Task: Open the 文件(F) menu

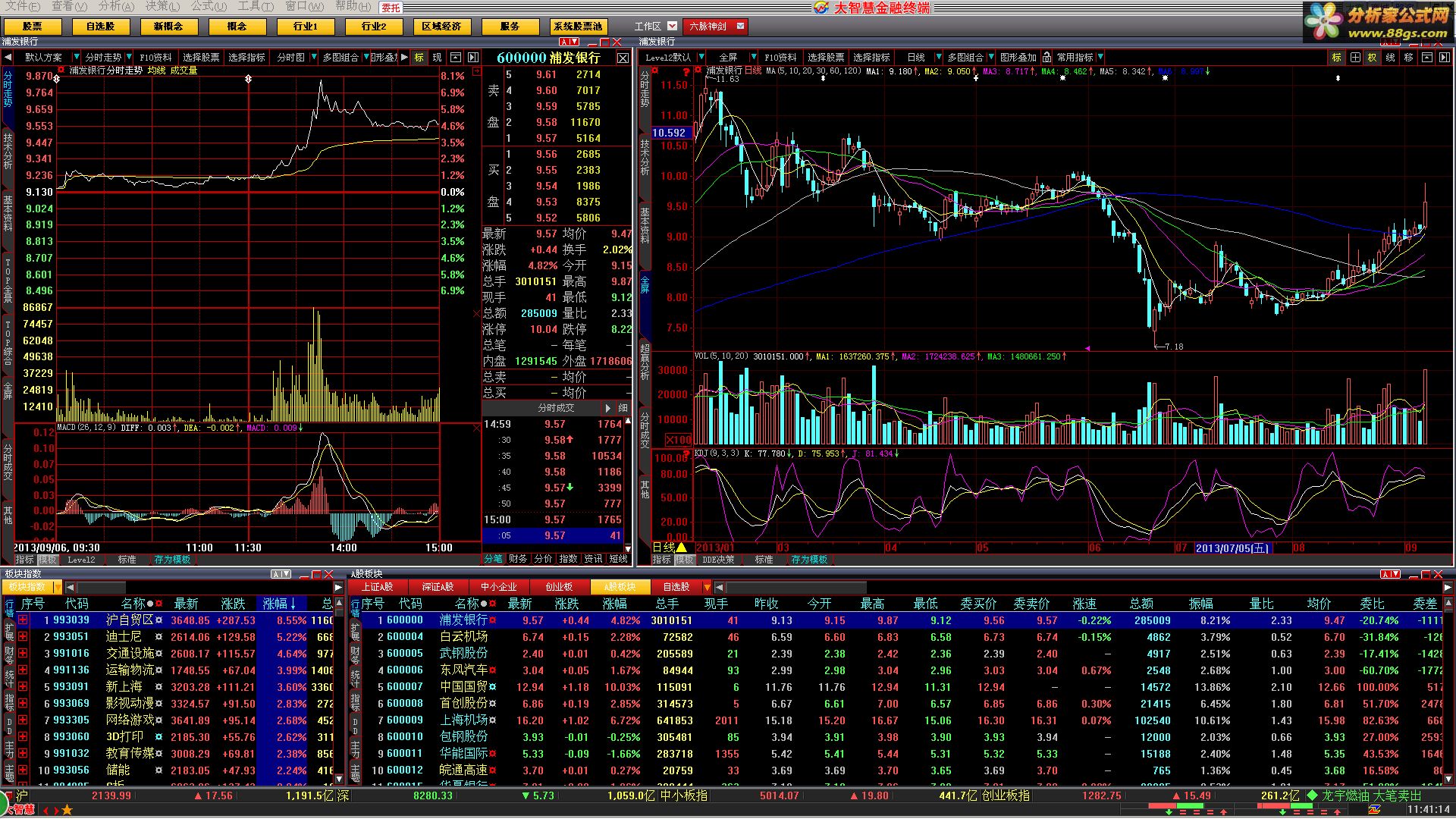Action: click(23, 6)
